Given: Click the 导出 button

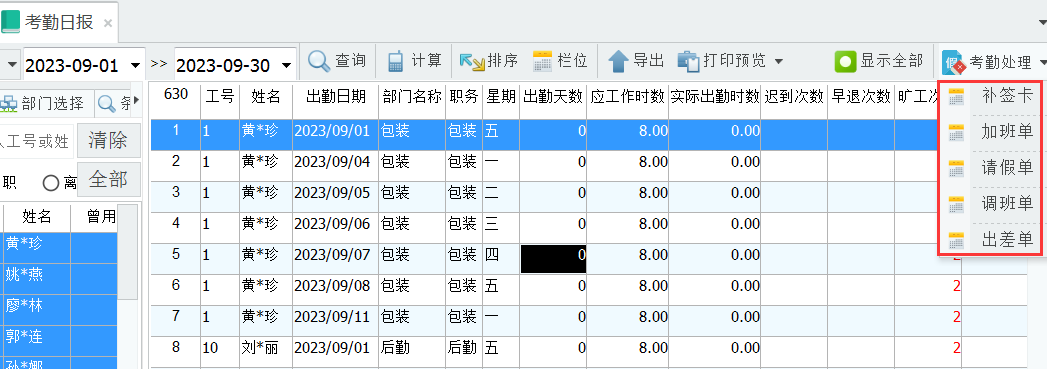Looking at the screenshot, I should (636, 61).
